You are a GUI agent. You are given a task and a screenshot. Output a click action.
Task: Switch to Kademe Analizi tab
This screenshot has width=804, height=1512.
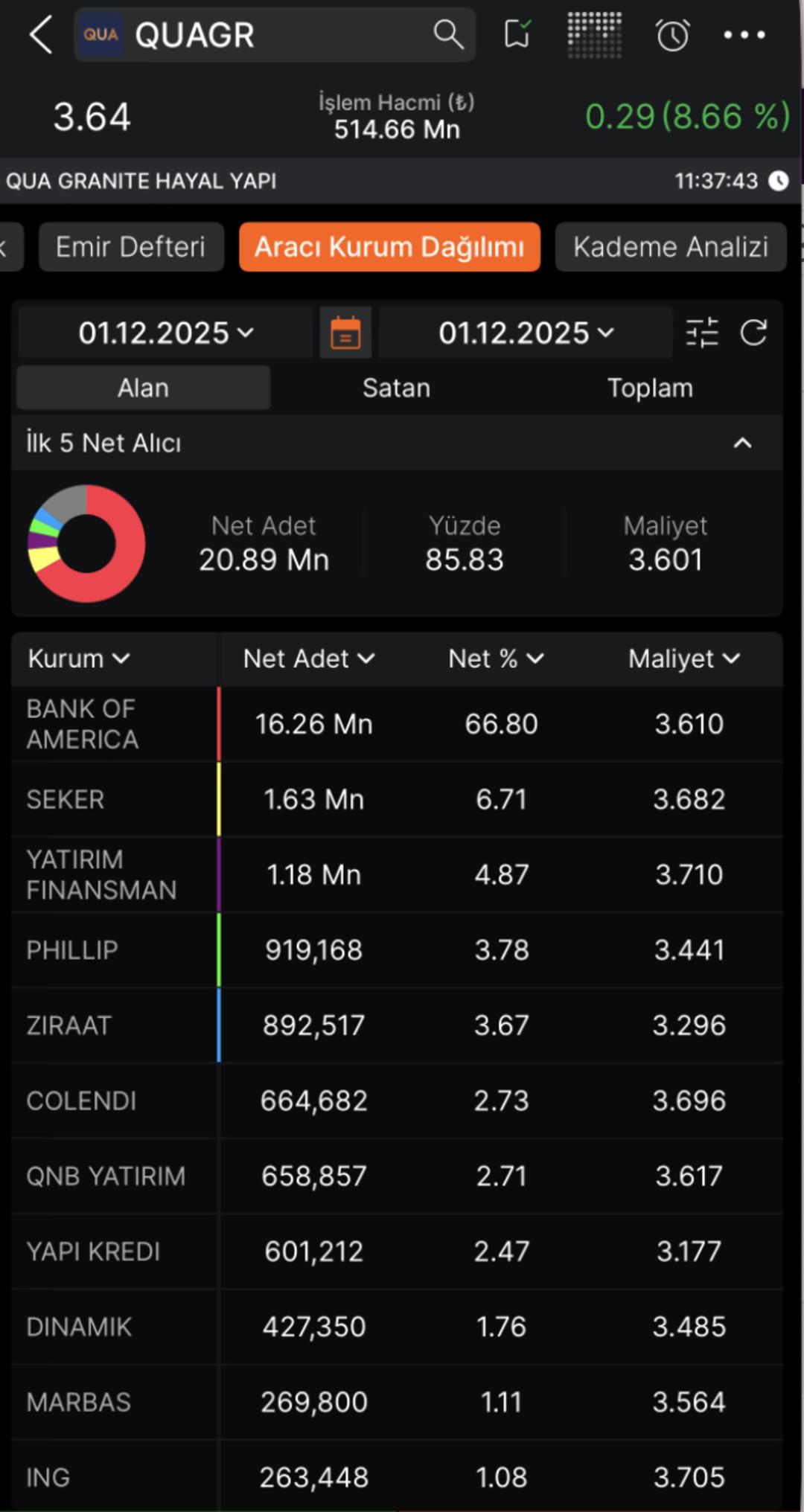click(x=670, y=246)
